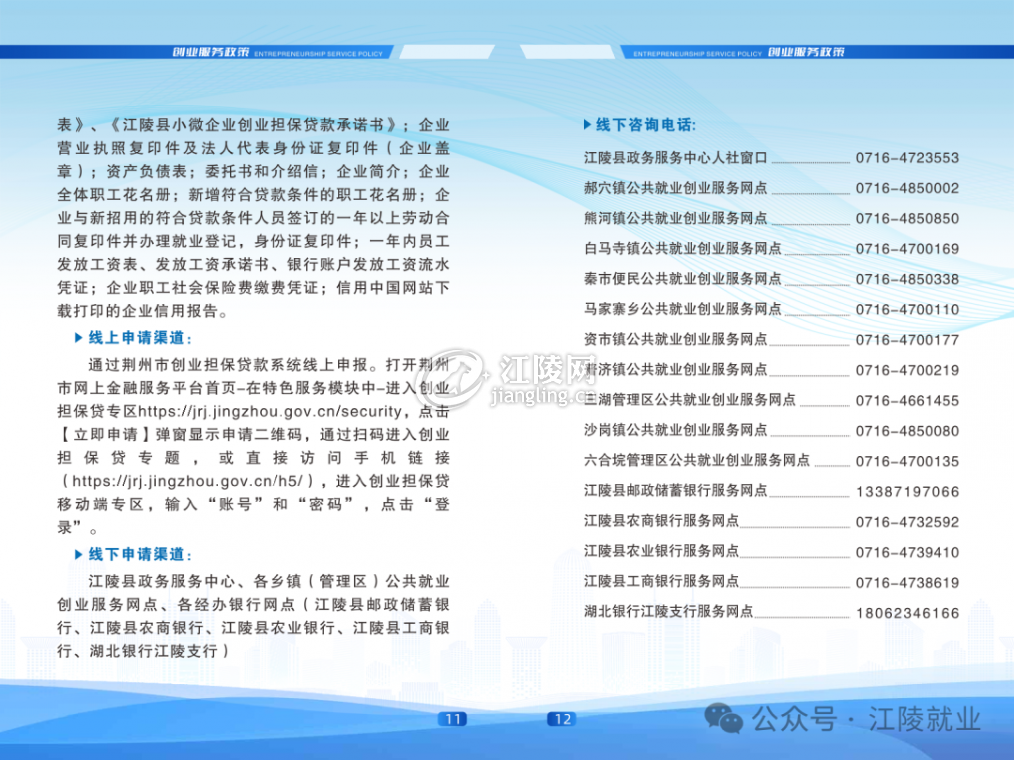Select 江陵县政务服务中心人社窗口 entry name
This screenshot has width=1014, height=760.
pyautogui.click(x=675, y=158)
